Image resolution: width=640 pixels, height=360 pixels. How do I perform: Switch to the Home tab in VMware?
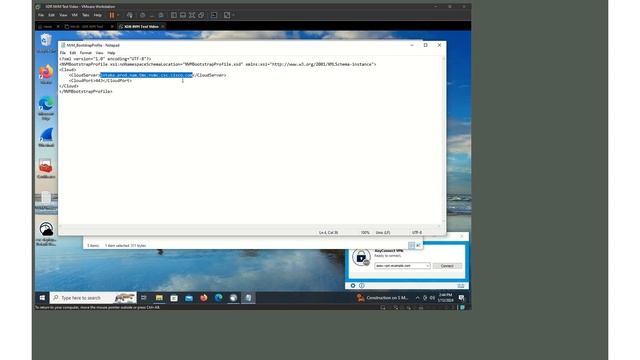[47, 27]
